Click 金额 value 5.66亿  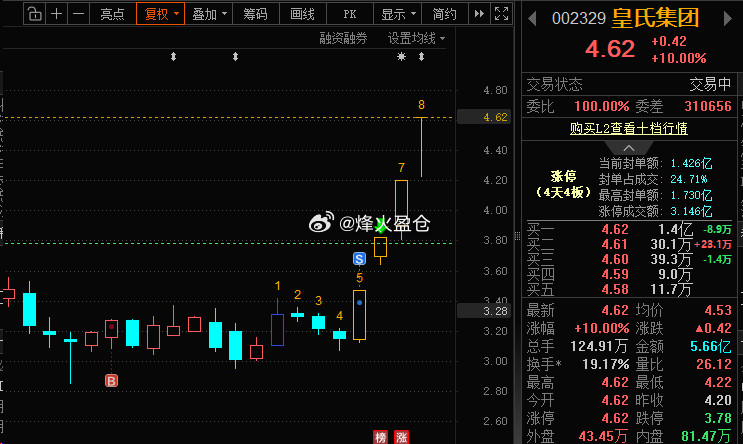711,346
